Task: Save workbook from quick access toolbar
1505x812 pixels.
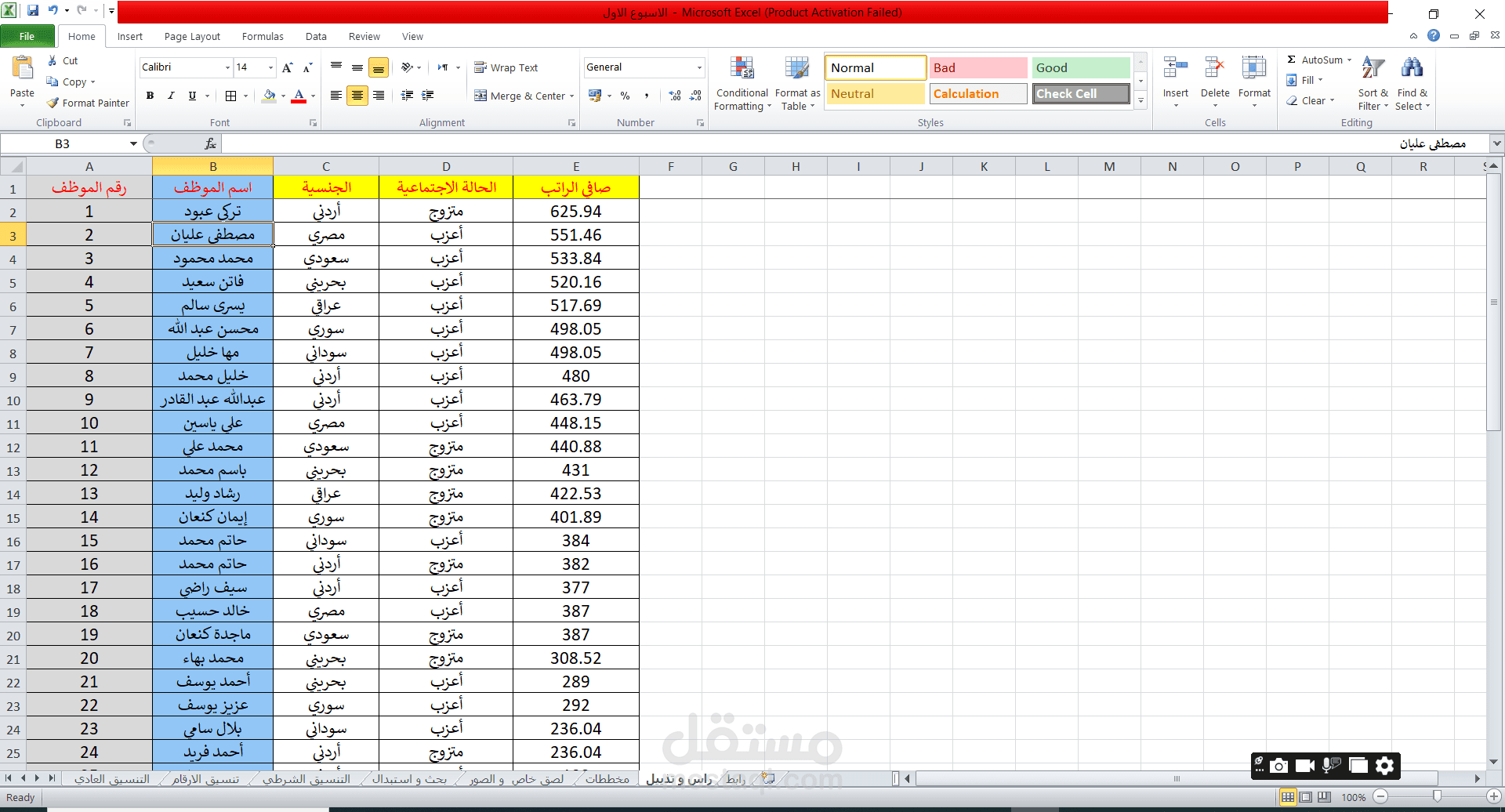Action: [x=33, y=11]
